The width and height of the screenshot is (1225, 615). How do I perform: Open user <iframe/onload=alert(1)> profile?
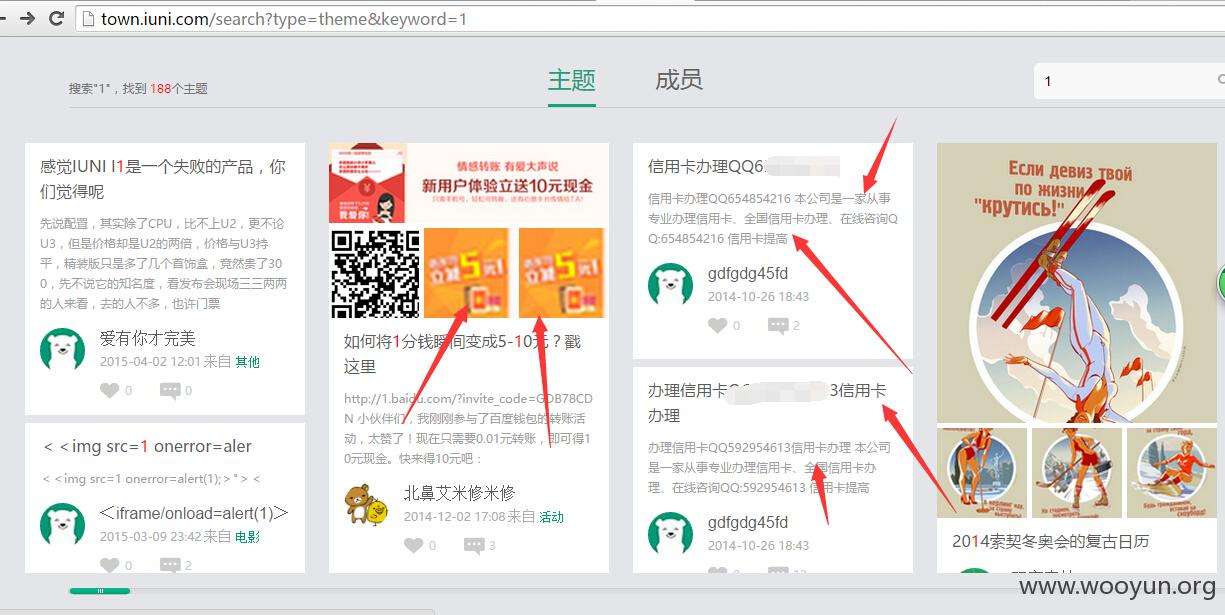pyautogui.click(x=194, y=513)
